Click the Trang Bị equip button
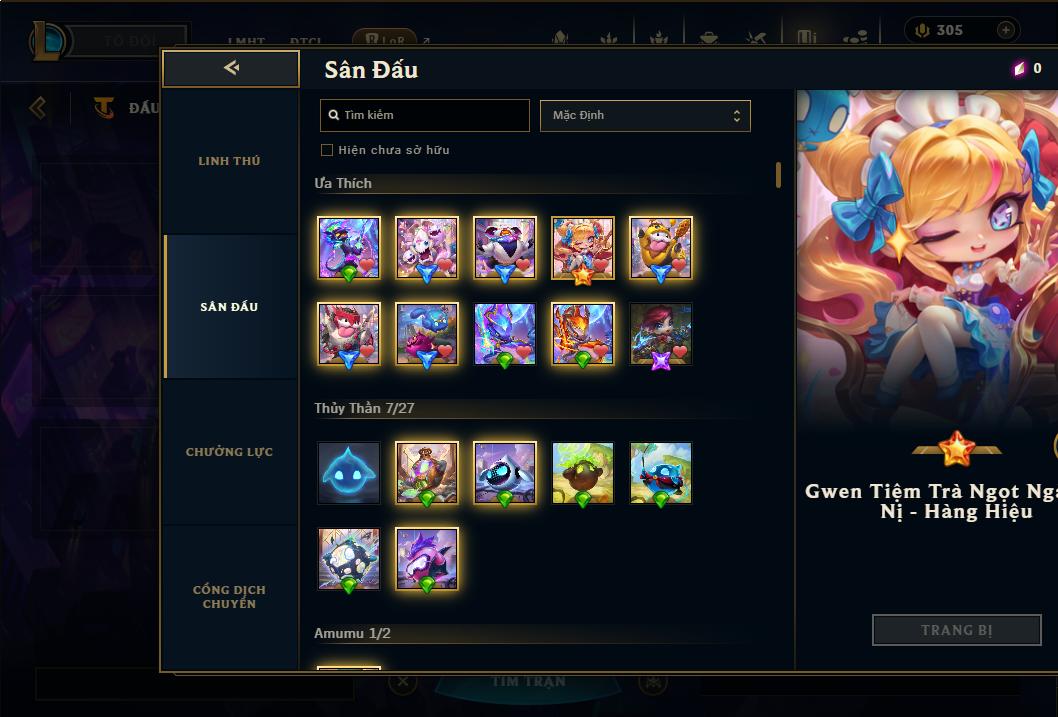 click(x=957, y=630)
